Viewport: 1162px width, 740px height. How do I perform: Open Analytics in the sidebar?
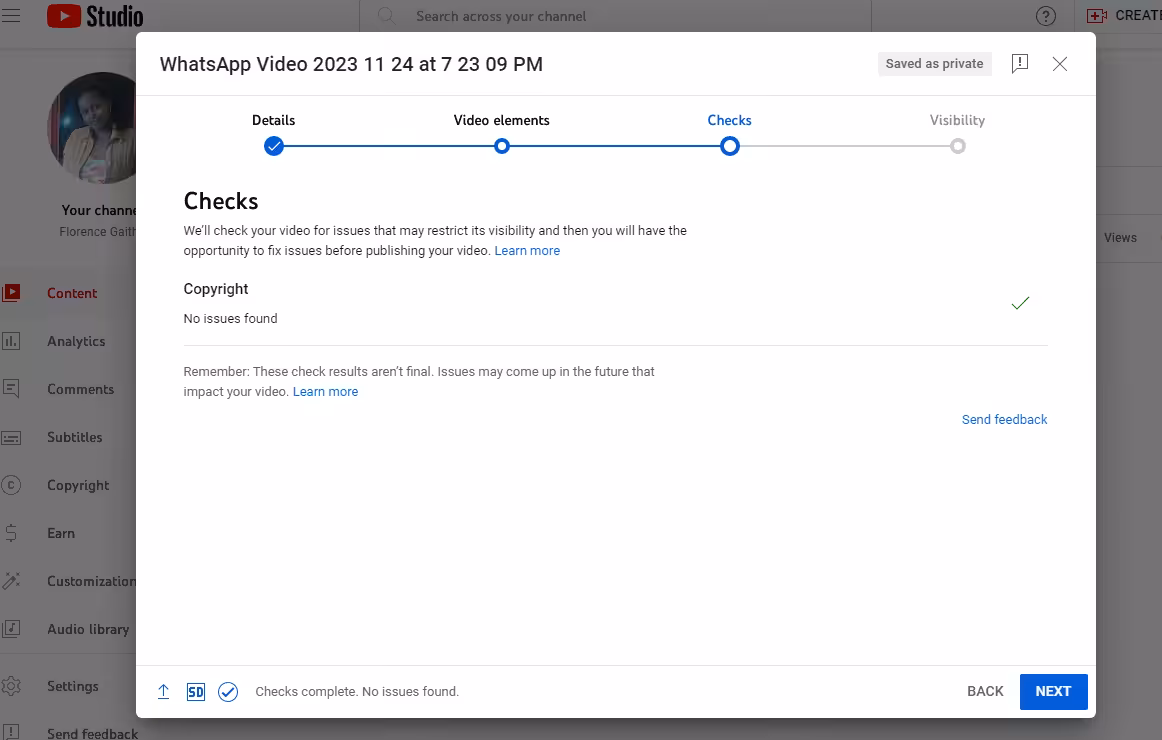pyautogui.click(x=76, y=341)
